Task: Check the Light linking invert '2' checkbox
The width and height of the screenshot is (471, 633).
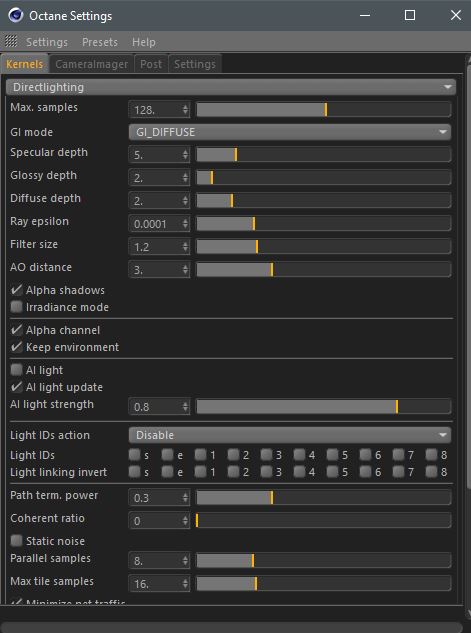Action: [233, 472]
